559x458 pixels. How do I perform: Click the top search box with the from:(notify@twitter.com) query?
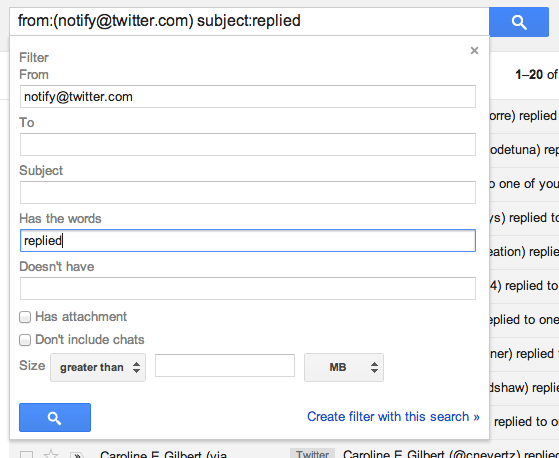pyautogui.click(x=249, y=21)
